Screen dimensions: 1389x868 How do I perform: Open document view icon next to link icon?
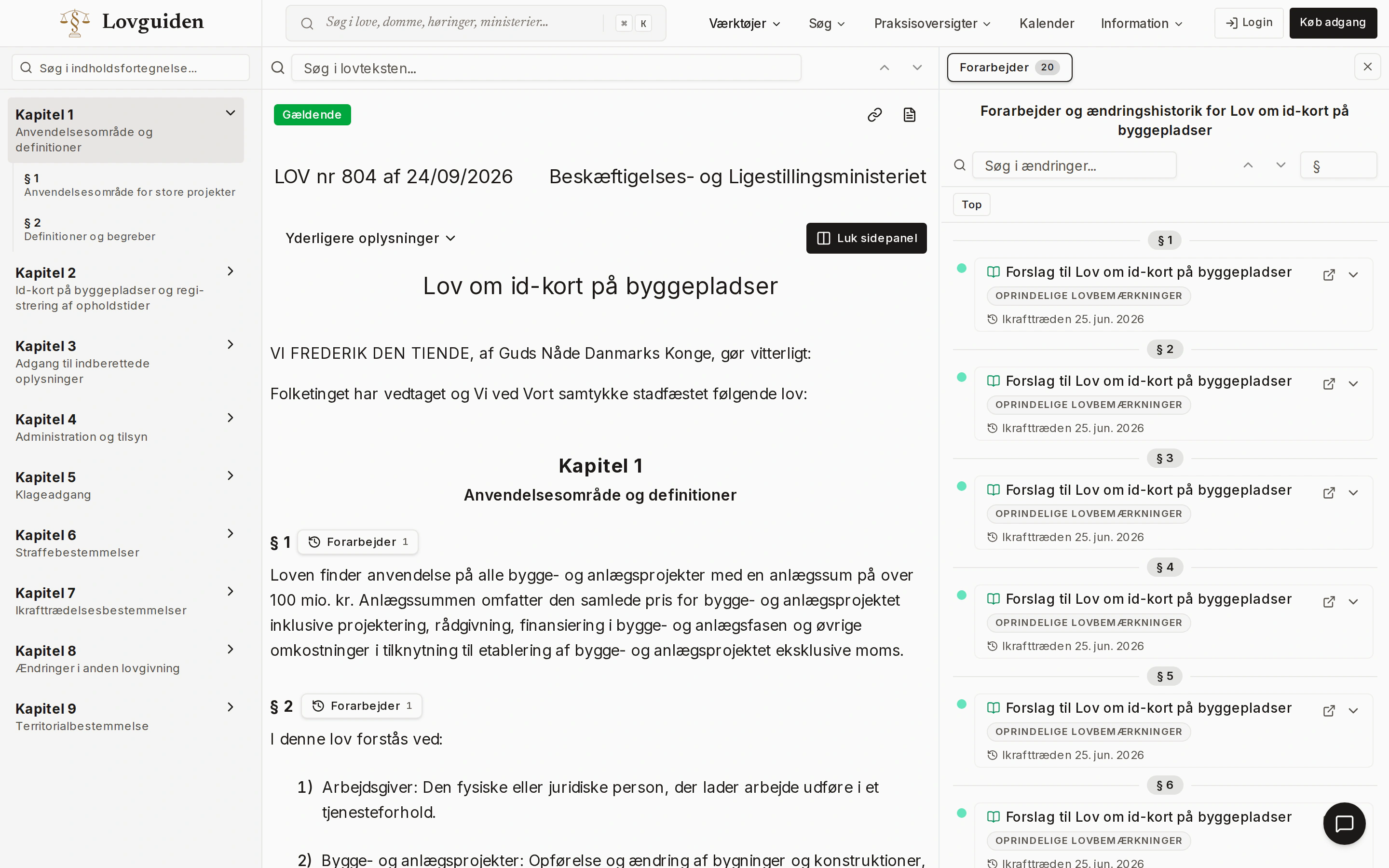click(909, 115)
